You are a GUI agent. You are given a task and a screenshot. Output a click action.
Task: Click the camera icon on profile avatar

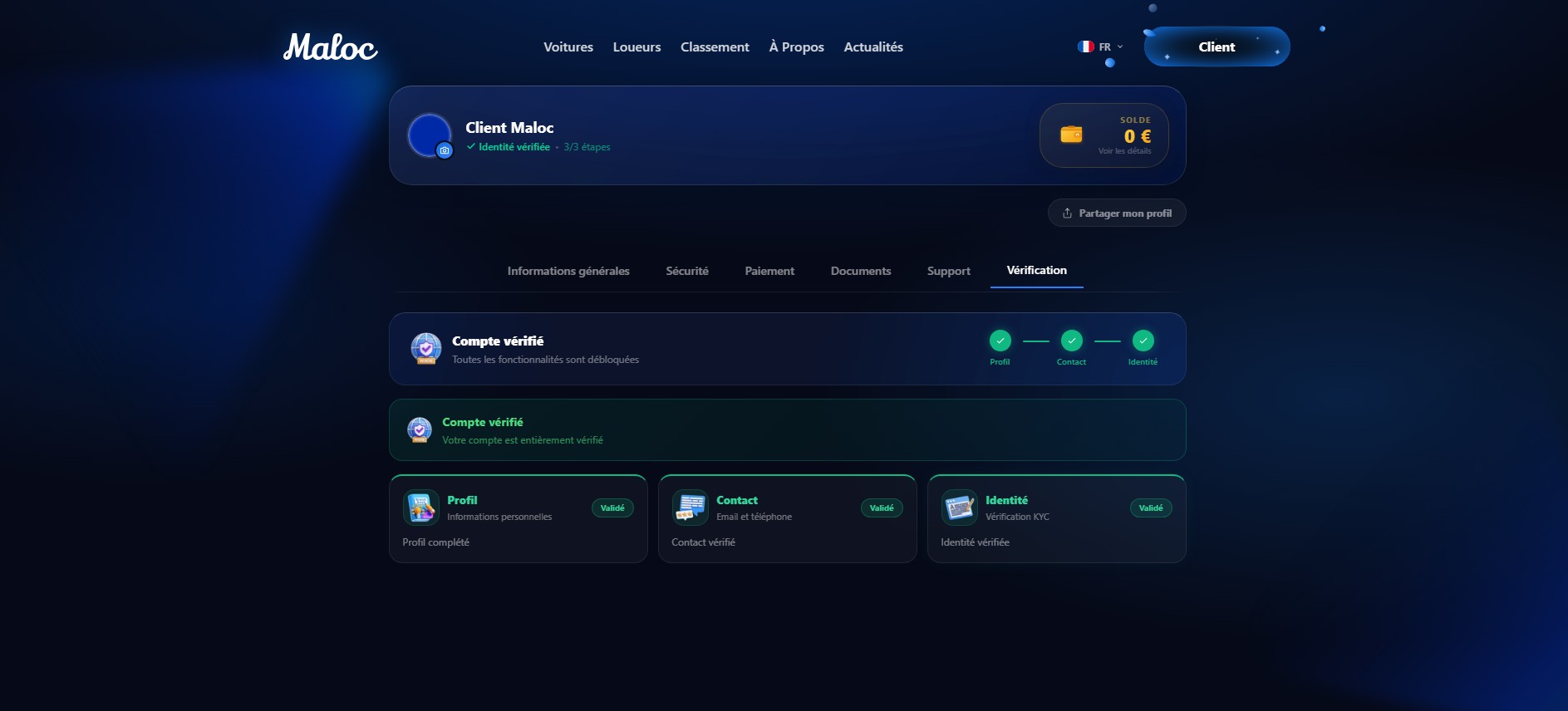(x=445, y=150)
